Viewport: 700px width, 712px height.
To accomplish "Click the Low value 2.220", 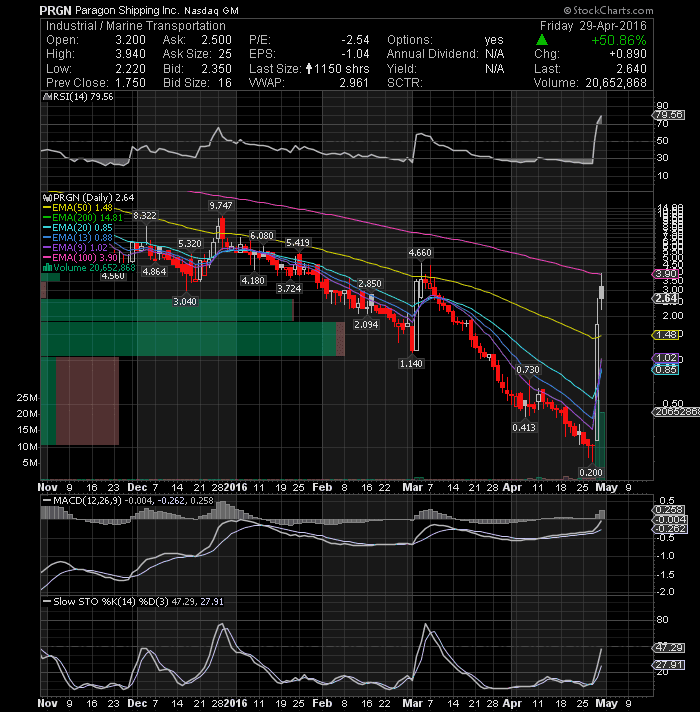I will tap(130, 69).
